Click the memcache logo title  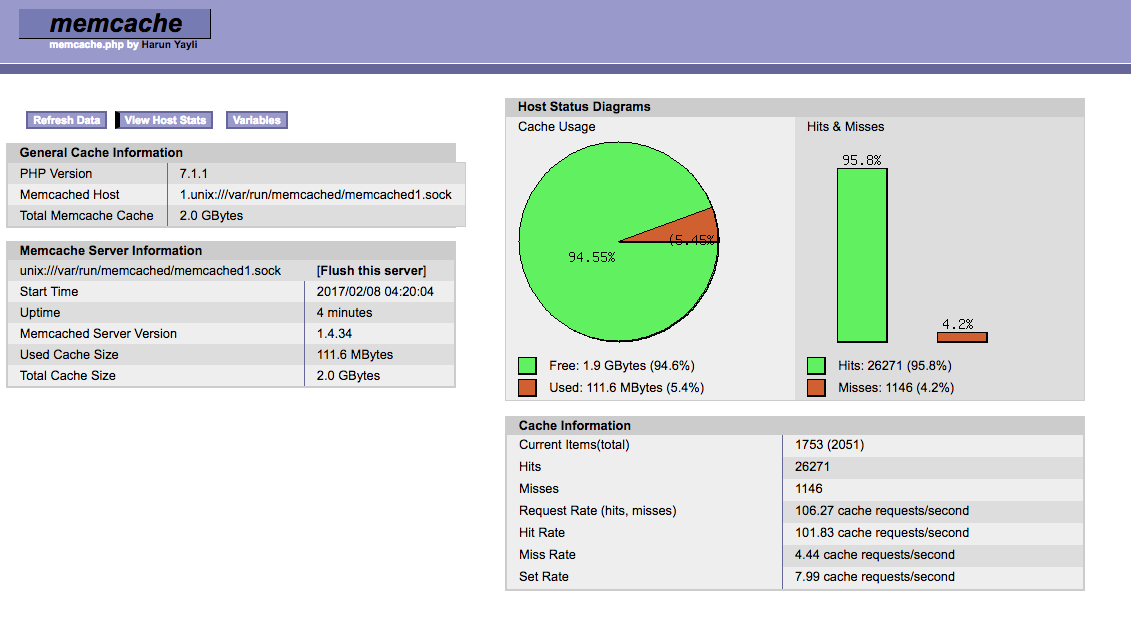tap(115, 23)
